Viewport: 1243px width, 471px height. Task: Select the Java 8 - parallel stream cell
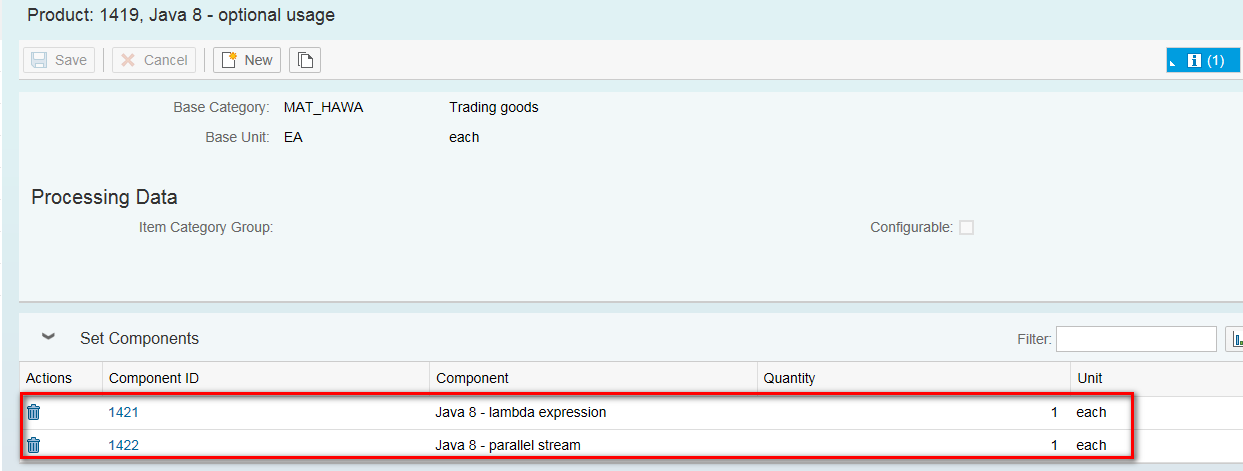(x=508, y=445)
